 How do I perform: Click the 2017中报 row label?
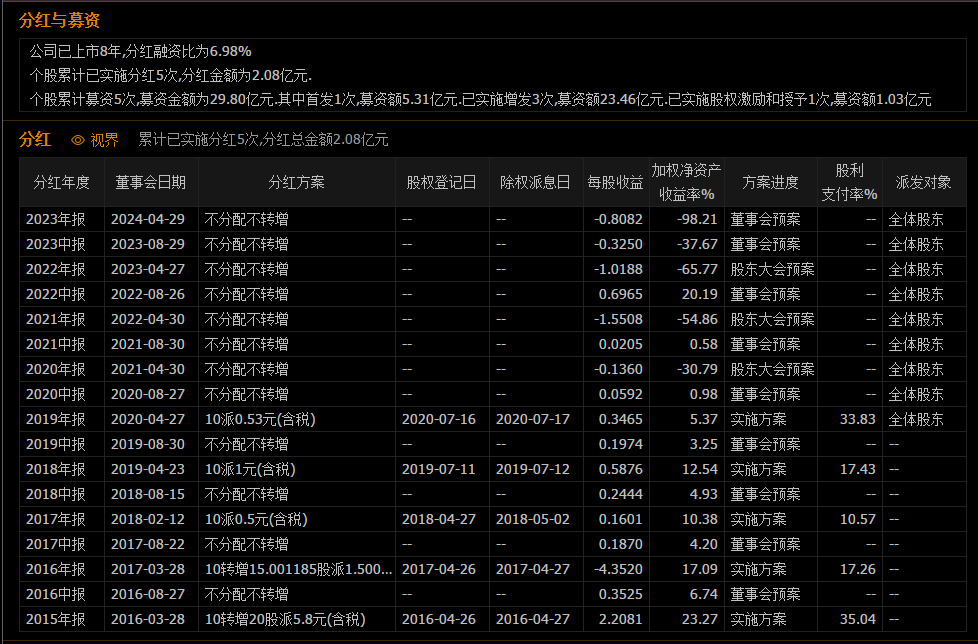click(56, 544)
